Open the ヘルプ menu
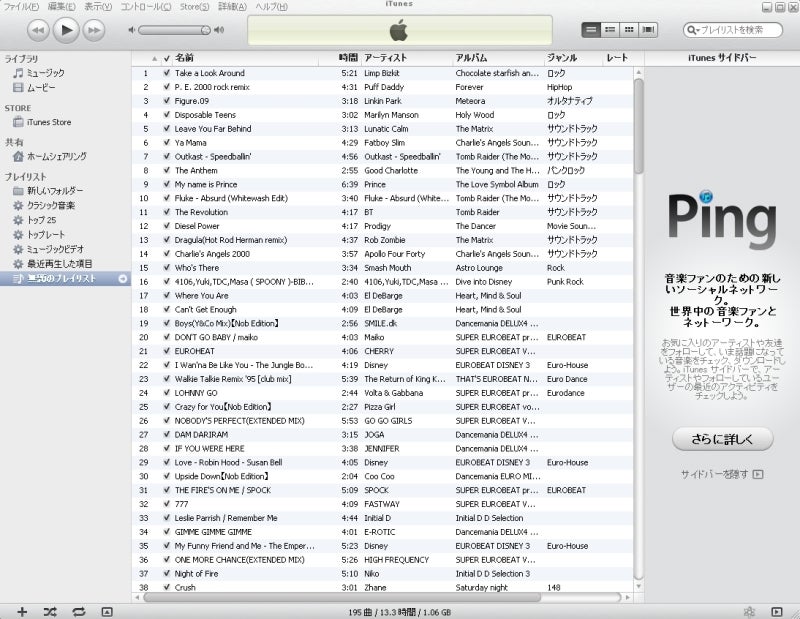Viewport: 800px width, 619px height. click(271, 6)
